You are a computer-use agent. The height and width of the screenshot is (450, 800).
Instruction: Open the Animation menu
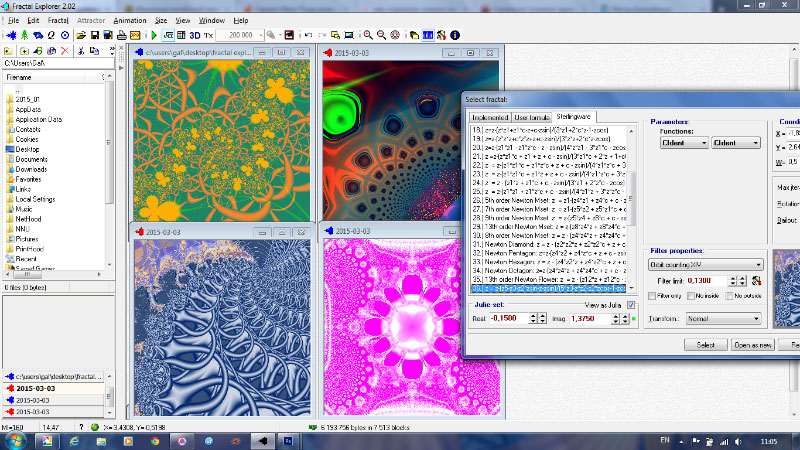point(130,20)
